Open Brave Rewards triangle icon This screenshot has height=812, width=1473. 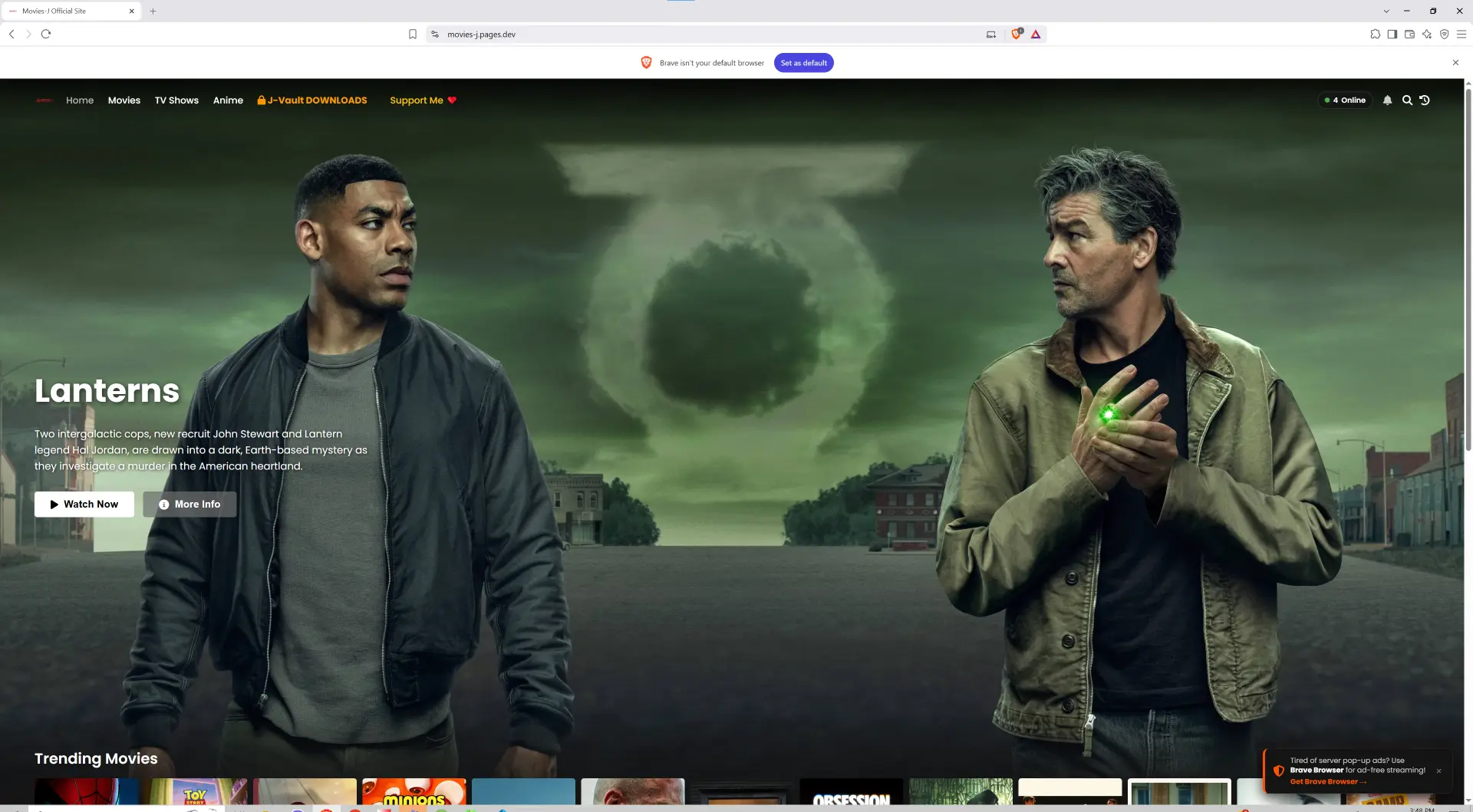(x=1036, y=35)
